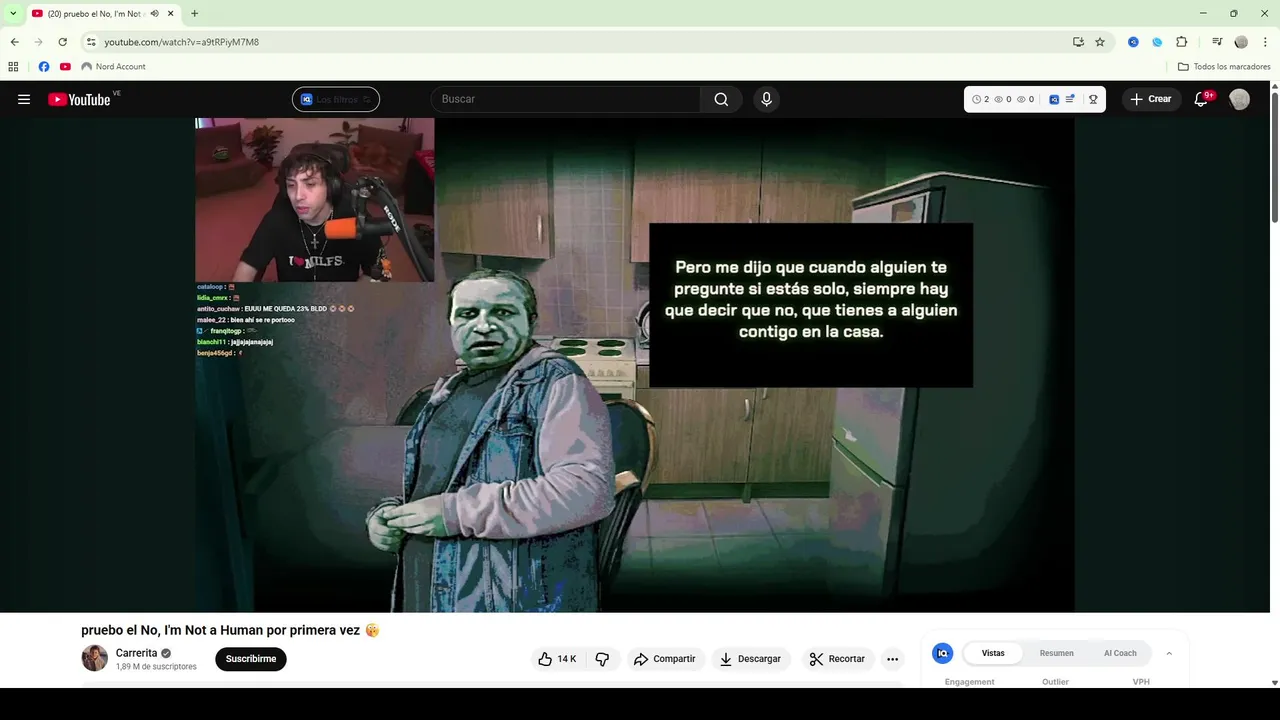The width and height of the screenshot is (1280, 720).
Task: Click the Descargar button
Action: point(751,659)
